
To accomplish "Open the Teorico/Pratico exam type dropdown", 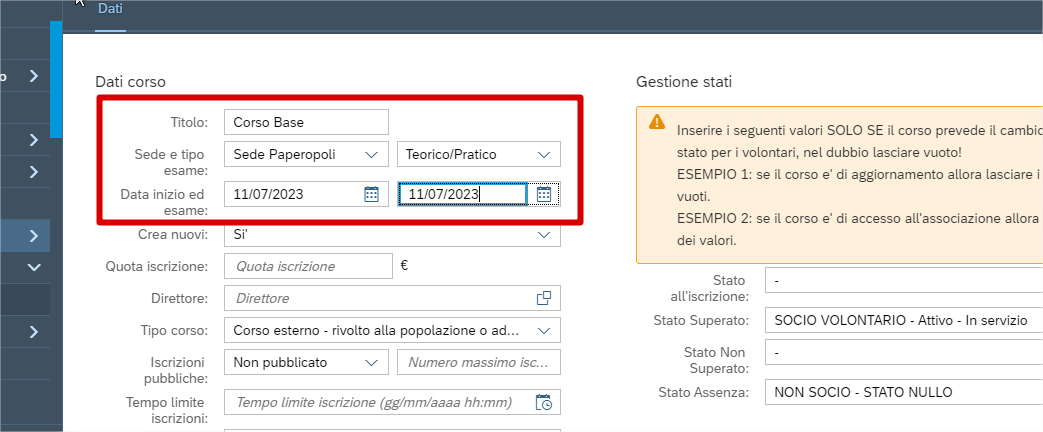I will pos(544,154).
